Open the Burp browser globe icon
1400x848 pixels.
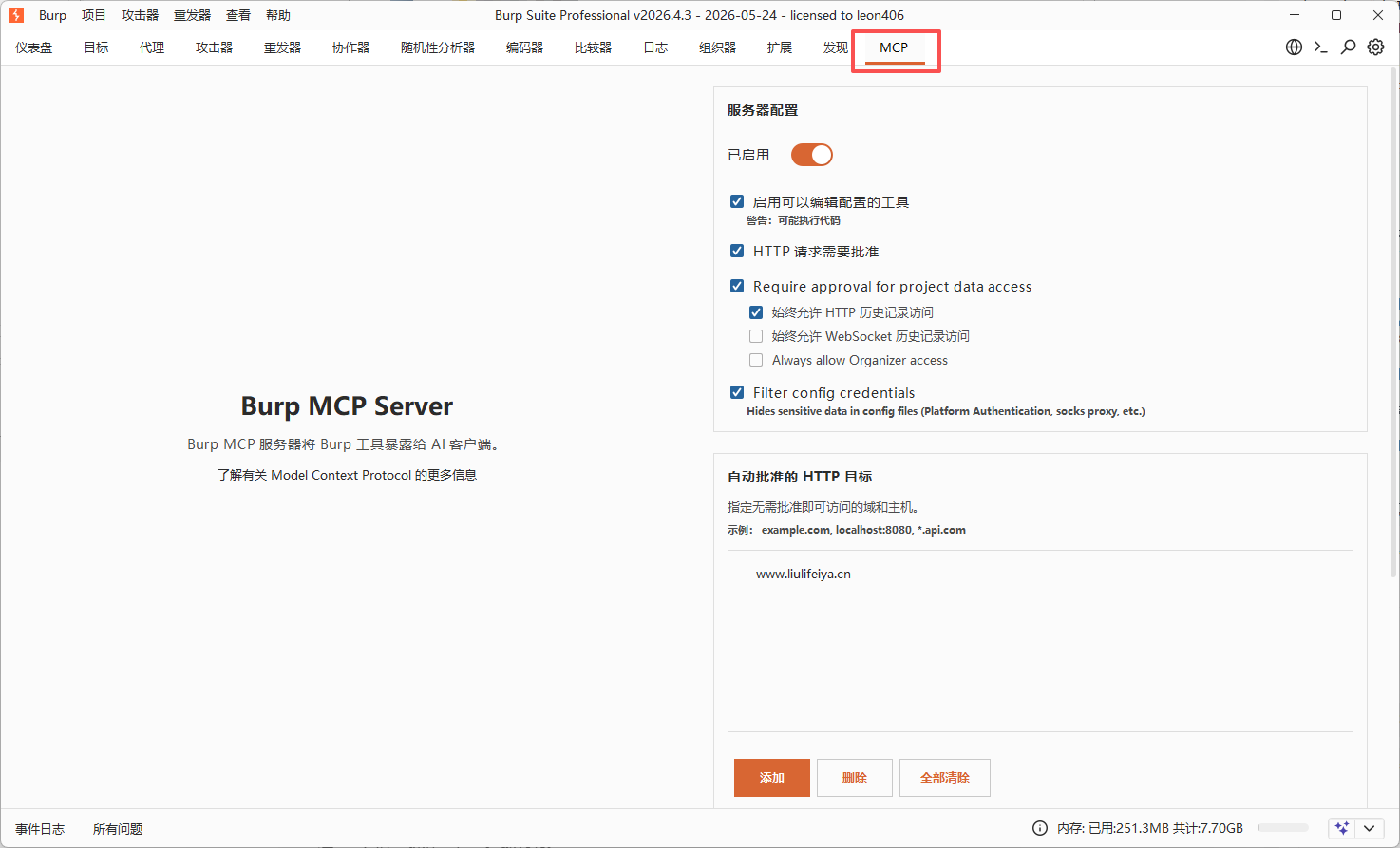click(1294, 47)
